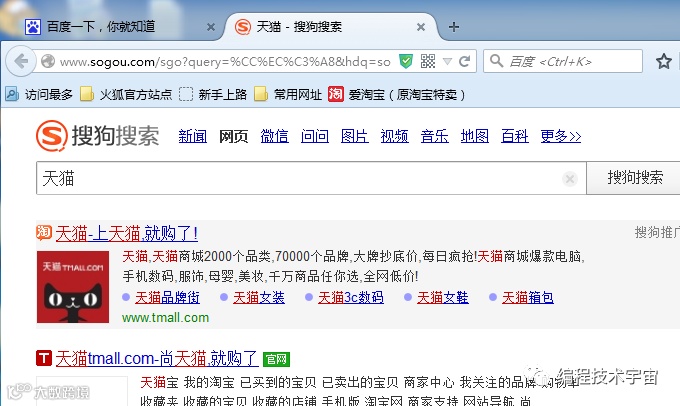Click the green security shield icon
The width and height of the screenshot is (680, 406).
pos(406,61)
